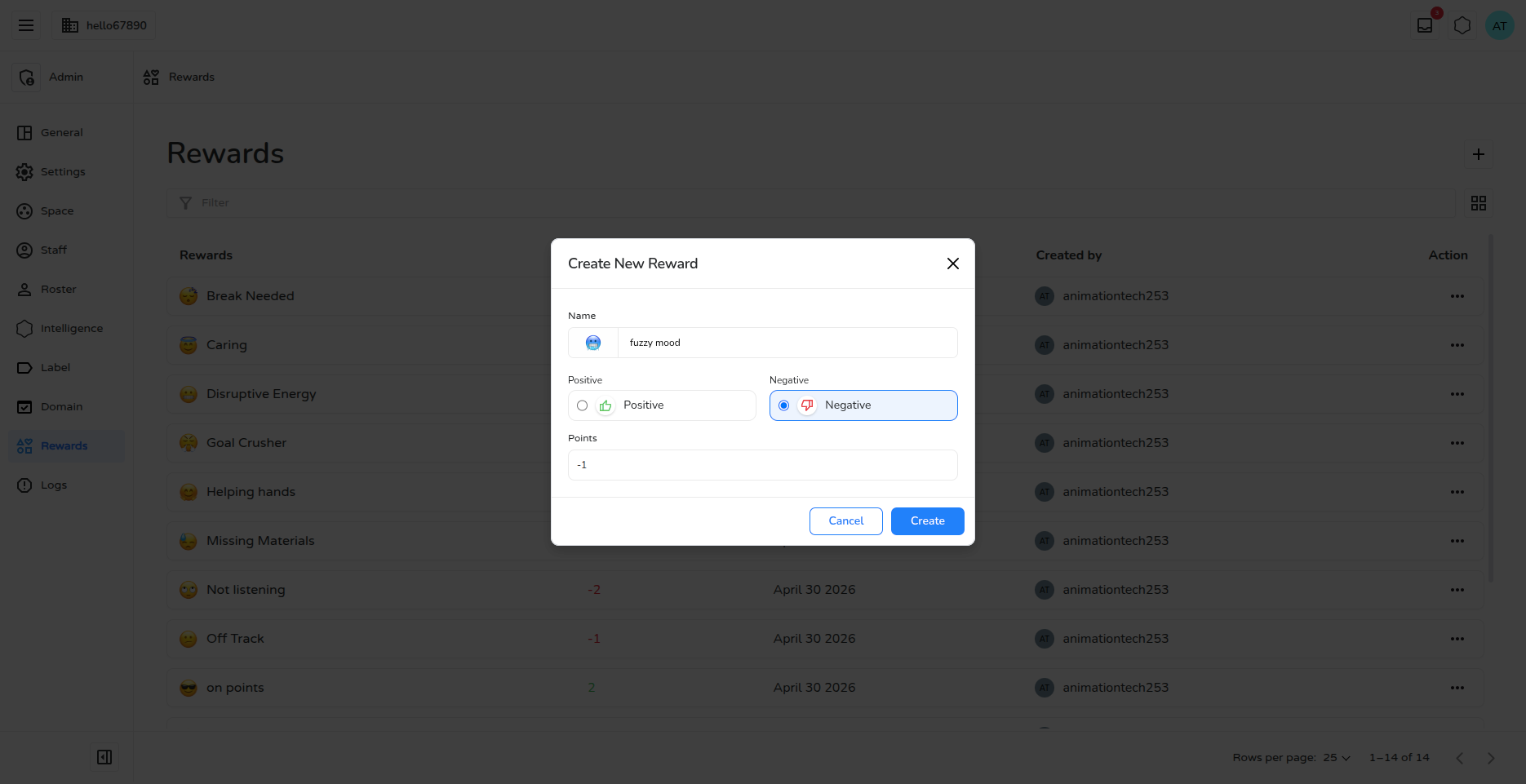1526x784 pixels.
Task: Click the Rewards column header
Action: pyautogui.click(x=206, y=255)
